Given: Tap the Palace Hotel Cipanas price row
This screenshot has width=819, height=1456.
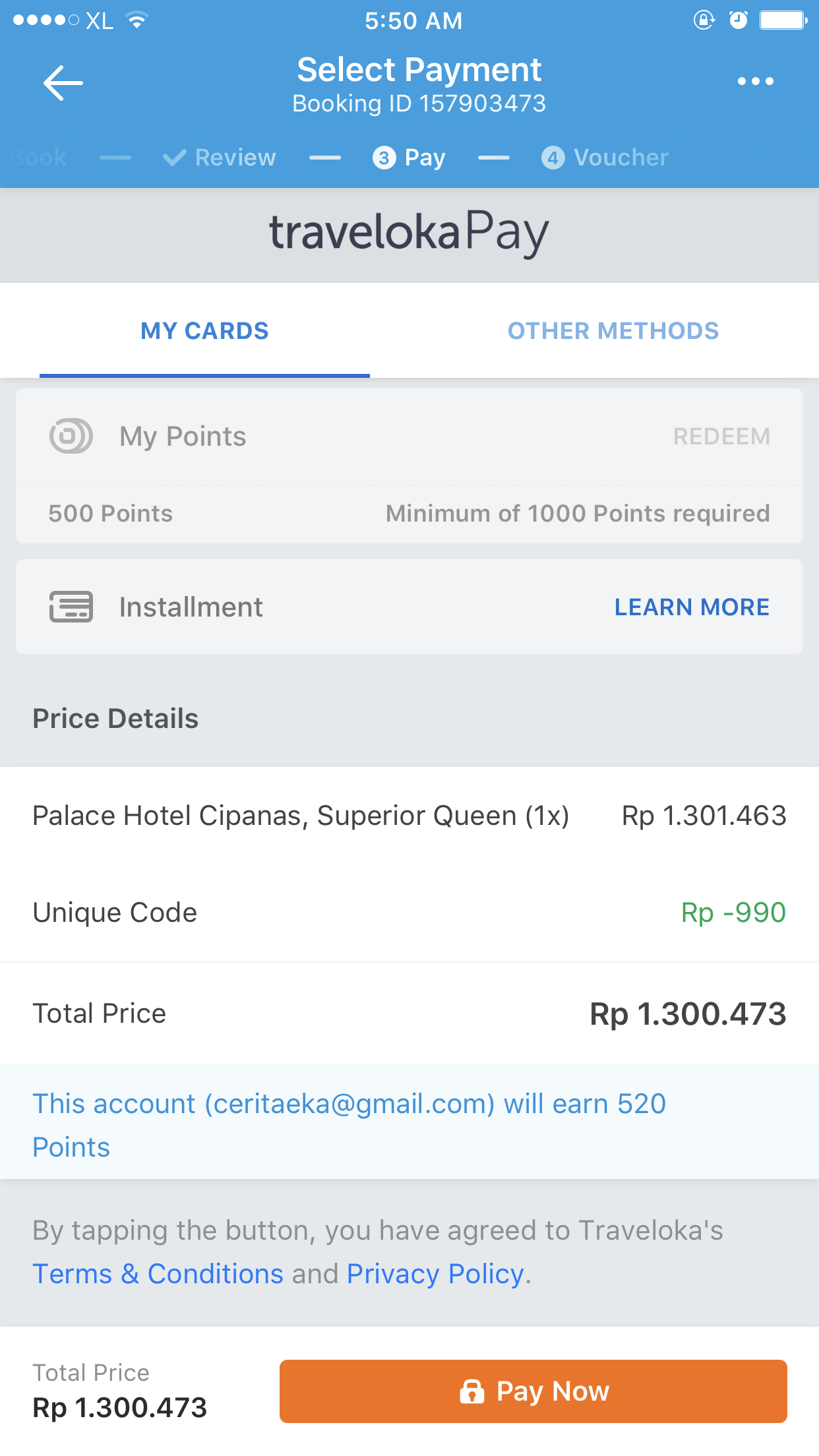Looking at the screenshot, I should [409, 816].
